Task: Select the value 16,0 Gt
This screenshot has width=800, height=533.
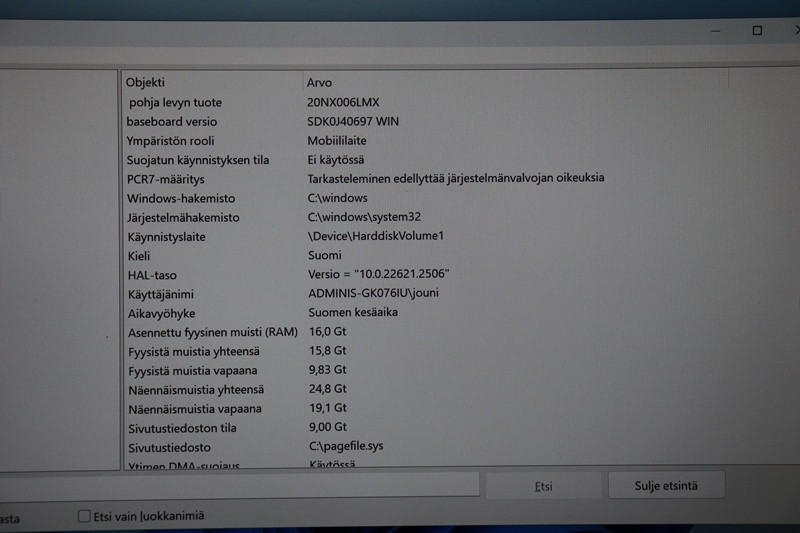Action: (x=328, y=332)
